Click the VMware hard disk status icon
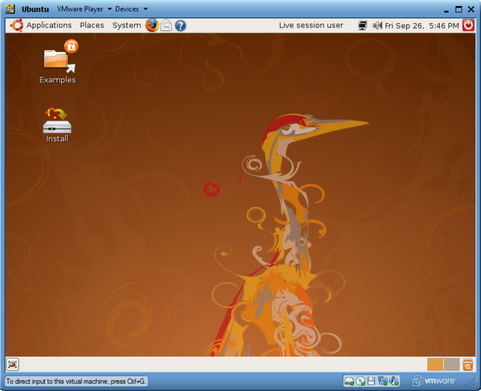This screenshot has width=481, height=391. pos(349,381)
